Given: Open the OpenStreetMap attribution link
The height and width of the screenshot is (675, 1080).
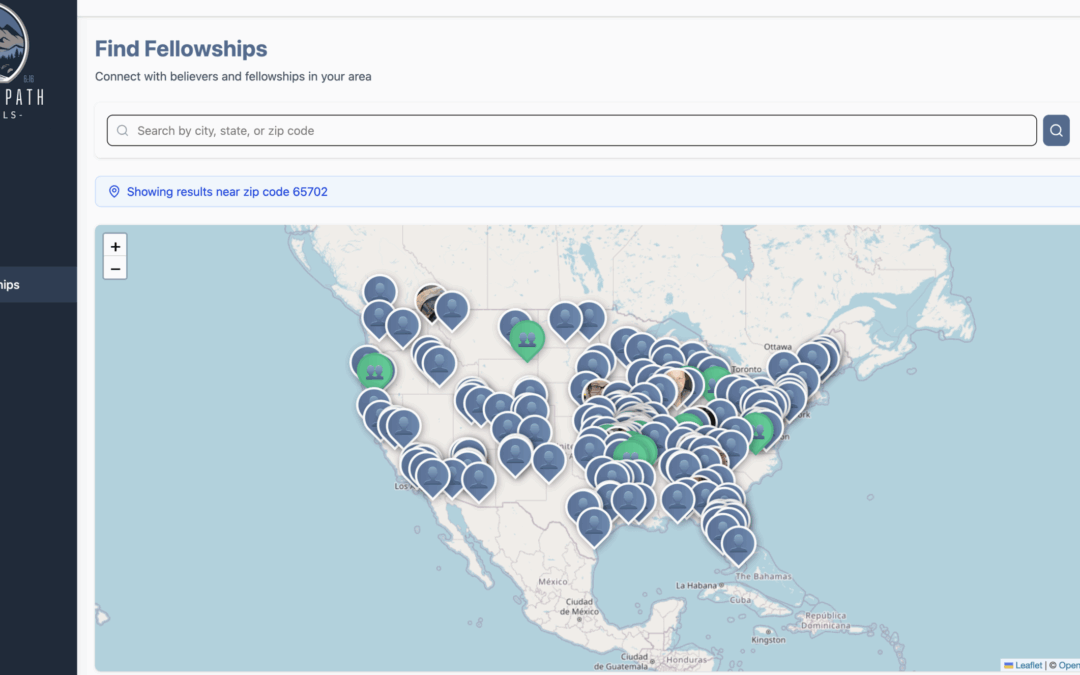Looking at the screenshot, I should (1068, 665).
